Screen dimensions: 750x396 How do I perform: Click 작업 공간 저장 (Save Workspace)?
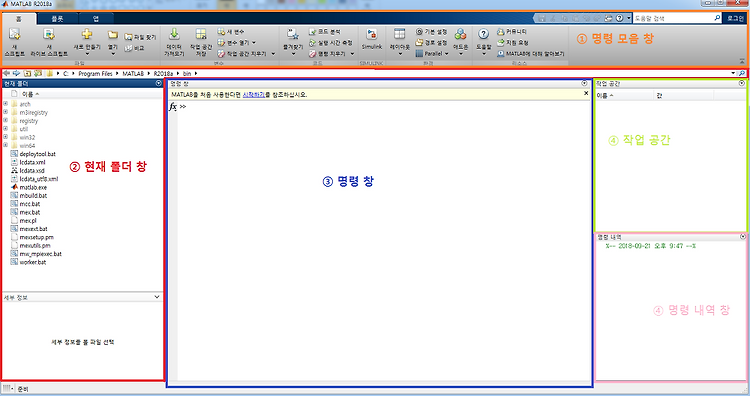pyautogui.click(x=201, y=42)
